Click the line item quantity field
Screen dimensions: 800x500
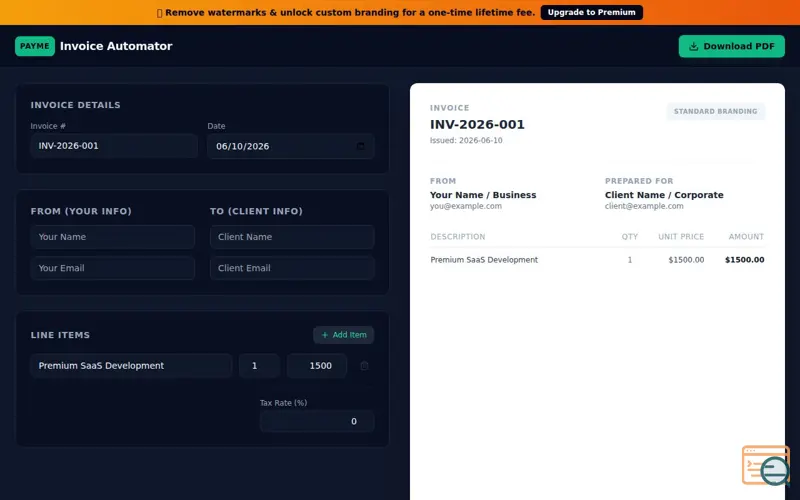pos(259,366)
